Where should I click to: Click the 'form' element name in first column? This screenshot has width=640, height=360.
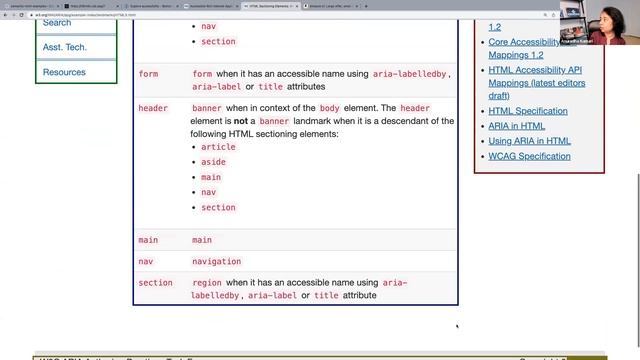148,74
